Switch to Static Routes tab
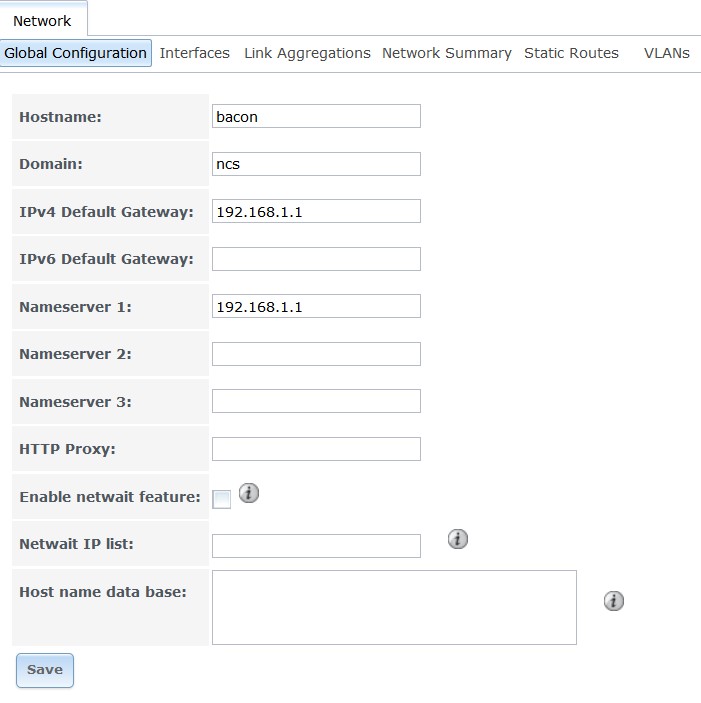Image resolution: width=701 pixels, height=703 pixels. pos(571,53)
